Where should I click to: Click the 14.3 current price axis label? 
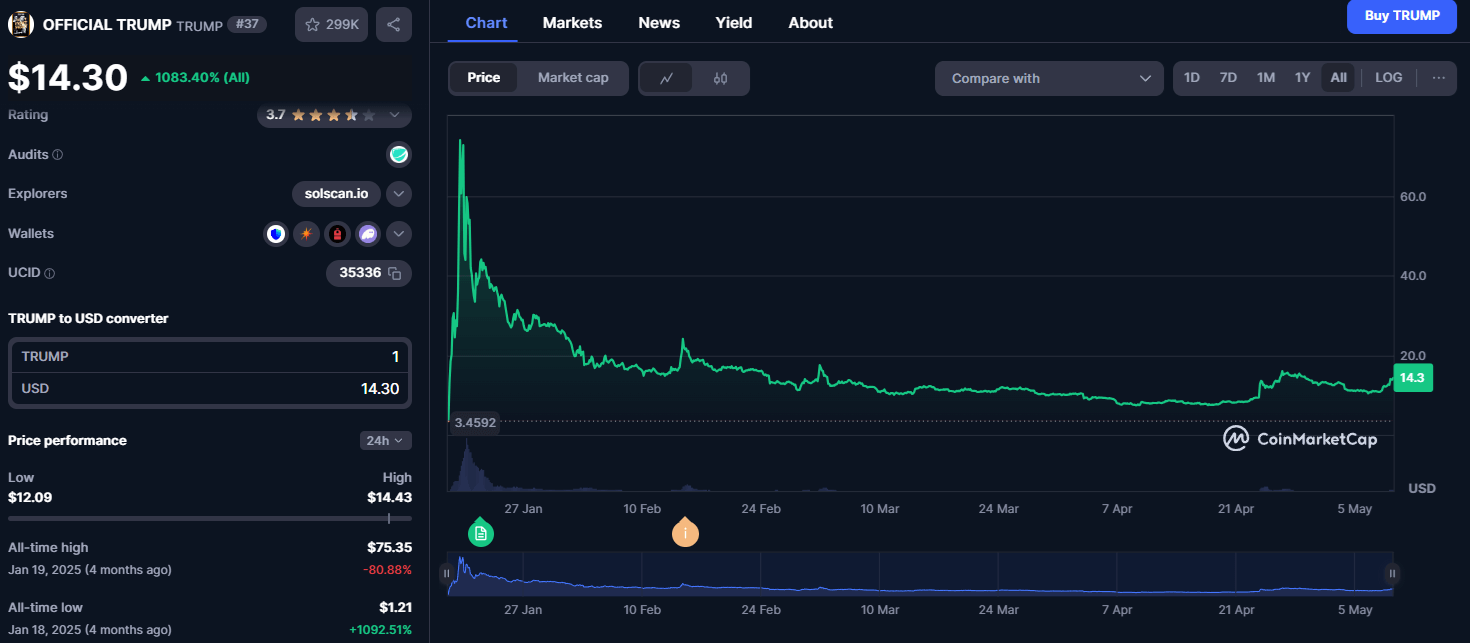(x=1412, y=378)
